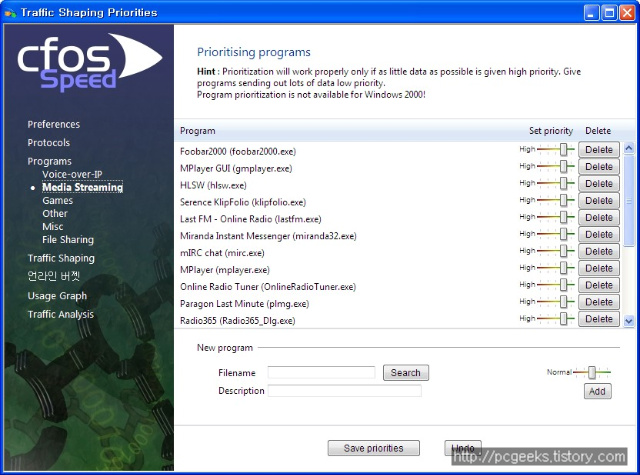
Task: Save priorities
Action: (x=373, y=448)
